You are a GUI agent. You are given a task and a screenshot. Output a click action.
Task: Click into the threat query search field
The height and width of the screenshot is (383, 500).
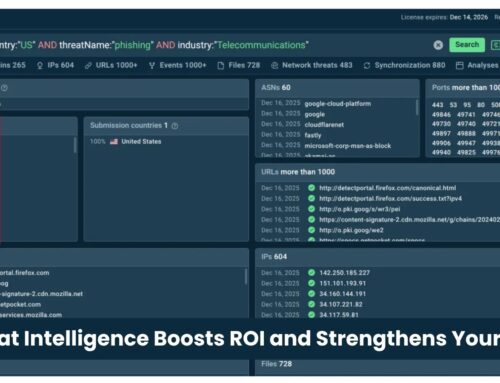pyautogui.click(x=213, y=45)
